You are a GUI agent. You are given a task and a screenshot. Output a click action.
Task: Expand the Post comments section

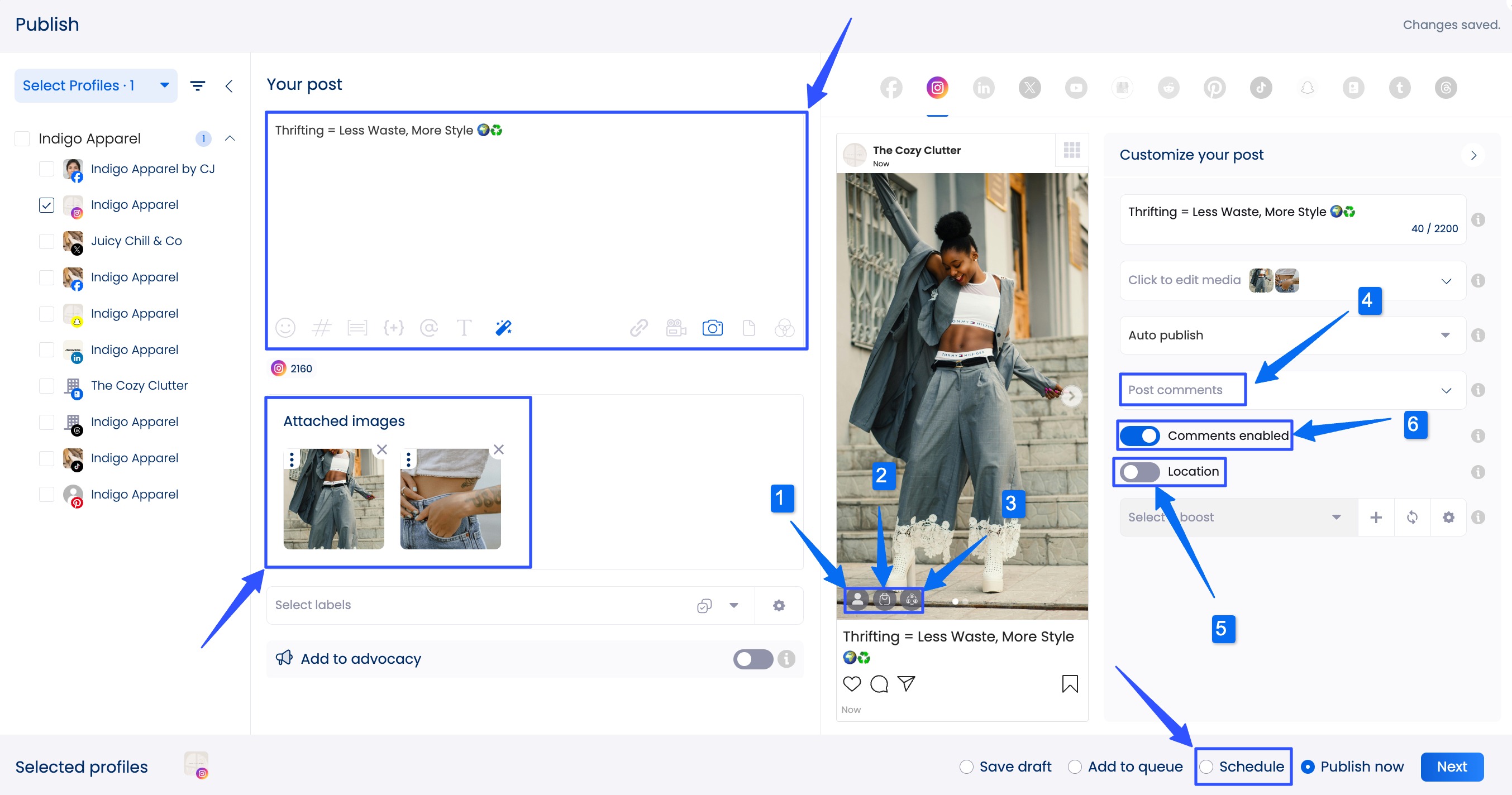[1446, 390]
